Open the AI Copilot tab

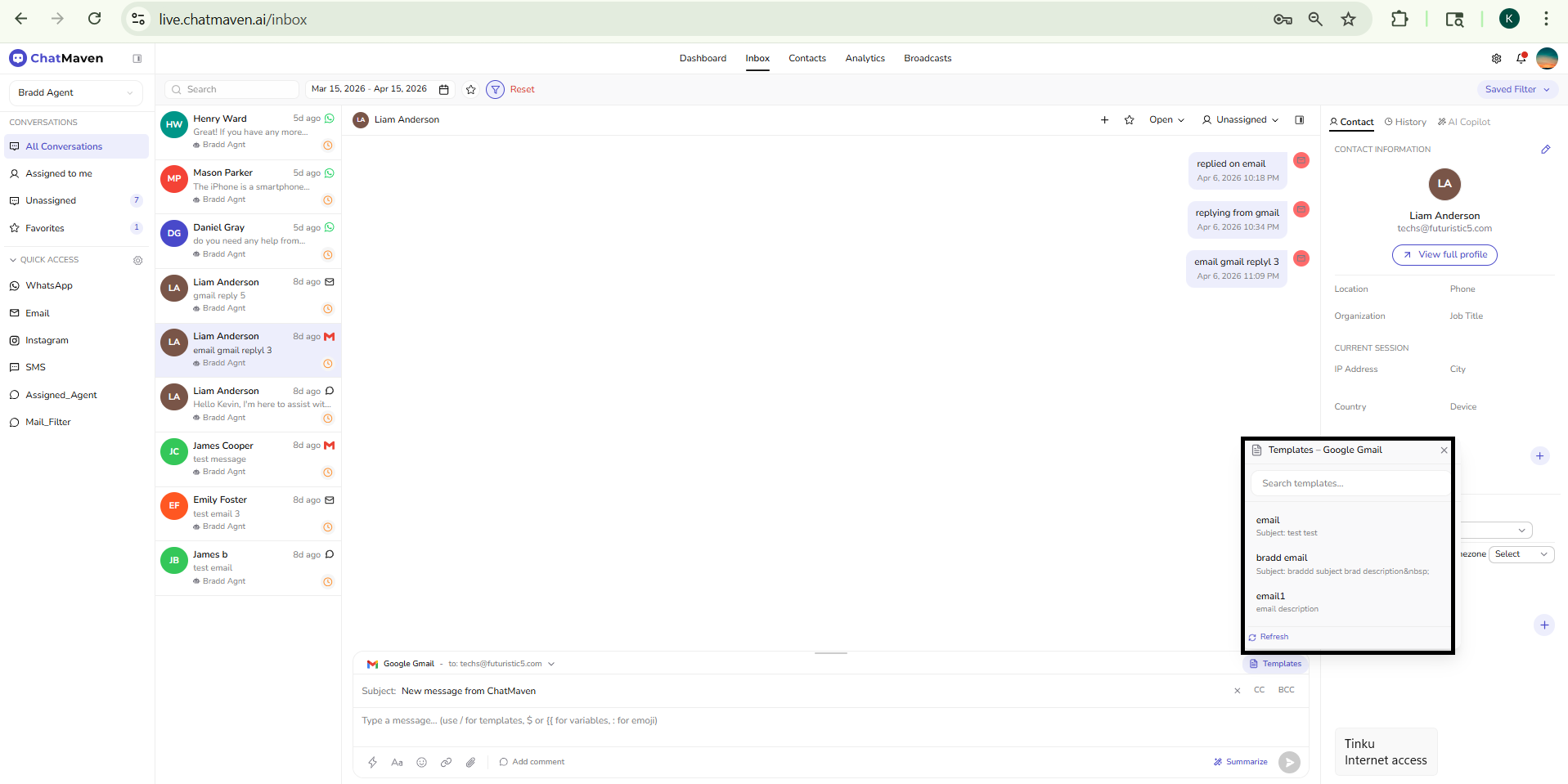pos(1463,122)
